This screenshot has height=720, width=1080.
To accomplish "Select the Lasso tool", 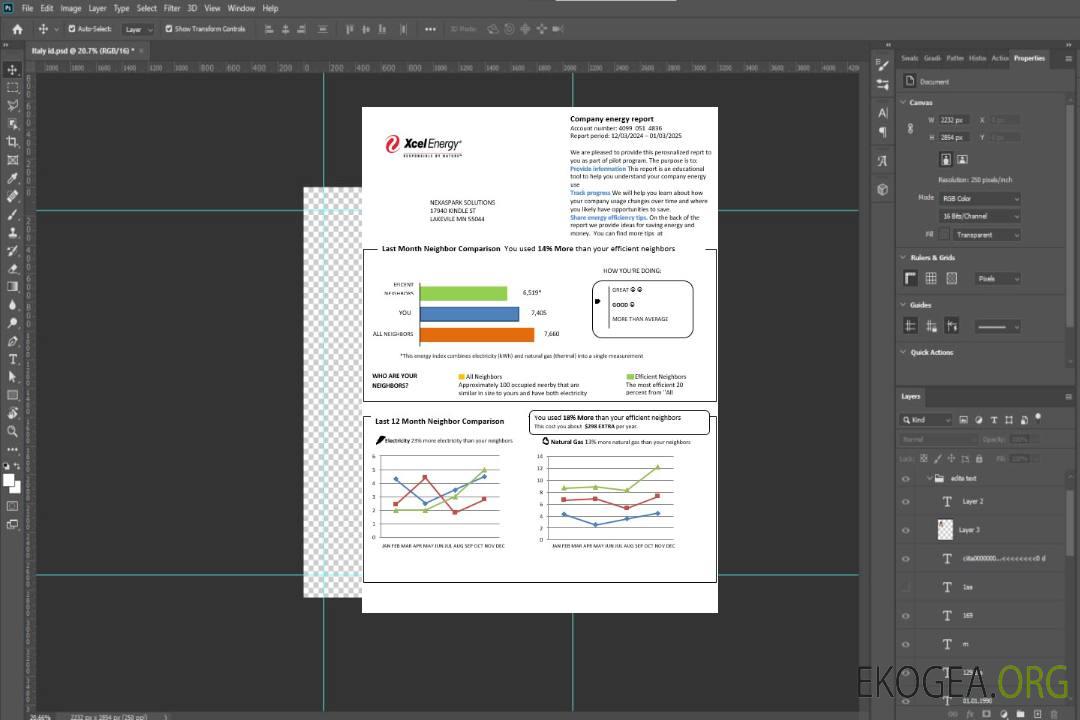I will point(12,105).
